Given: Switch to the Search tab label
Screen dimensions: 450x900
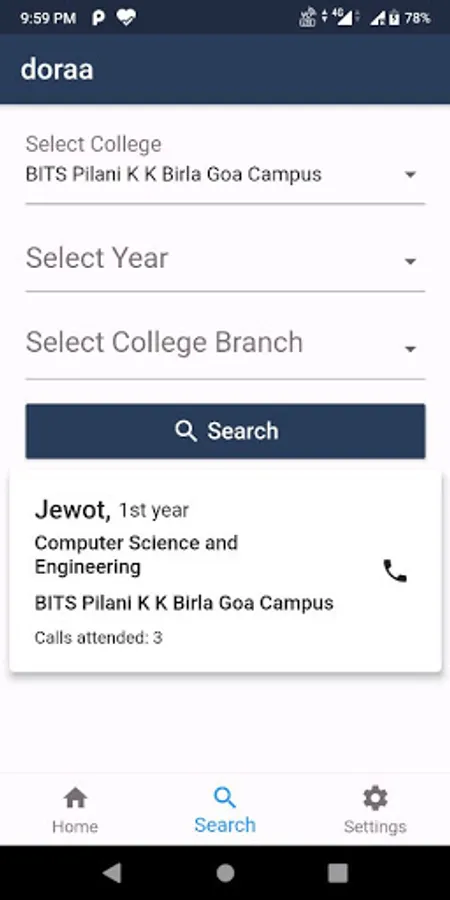Looking at the screenshot, I should [x=224, y=825].
